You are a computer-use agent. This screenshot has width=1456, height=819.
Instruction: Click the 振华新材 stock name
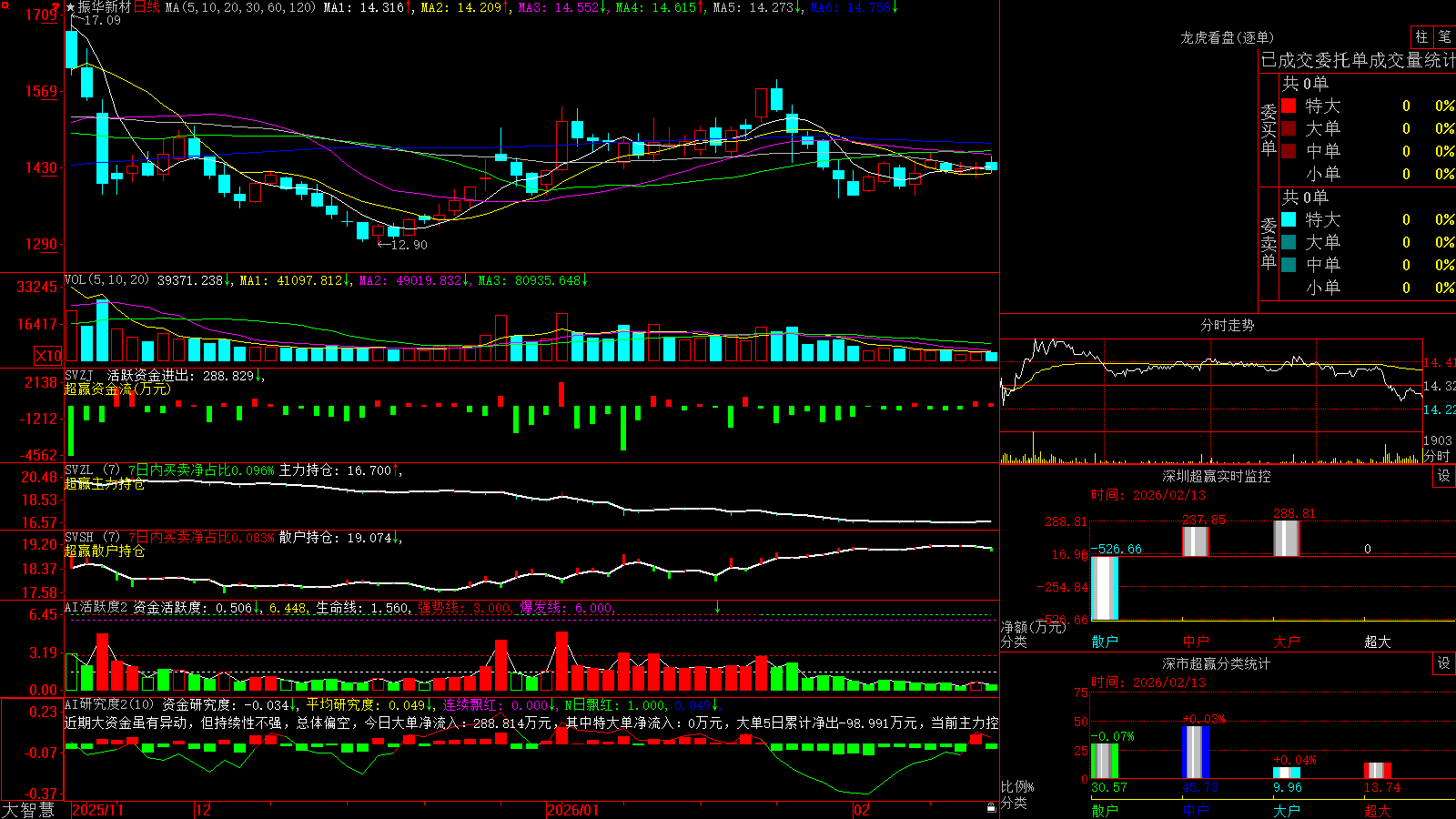pos(105,7)
